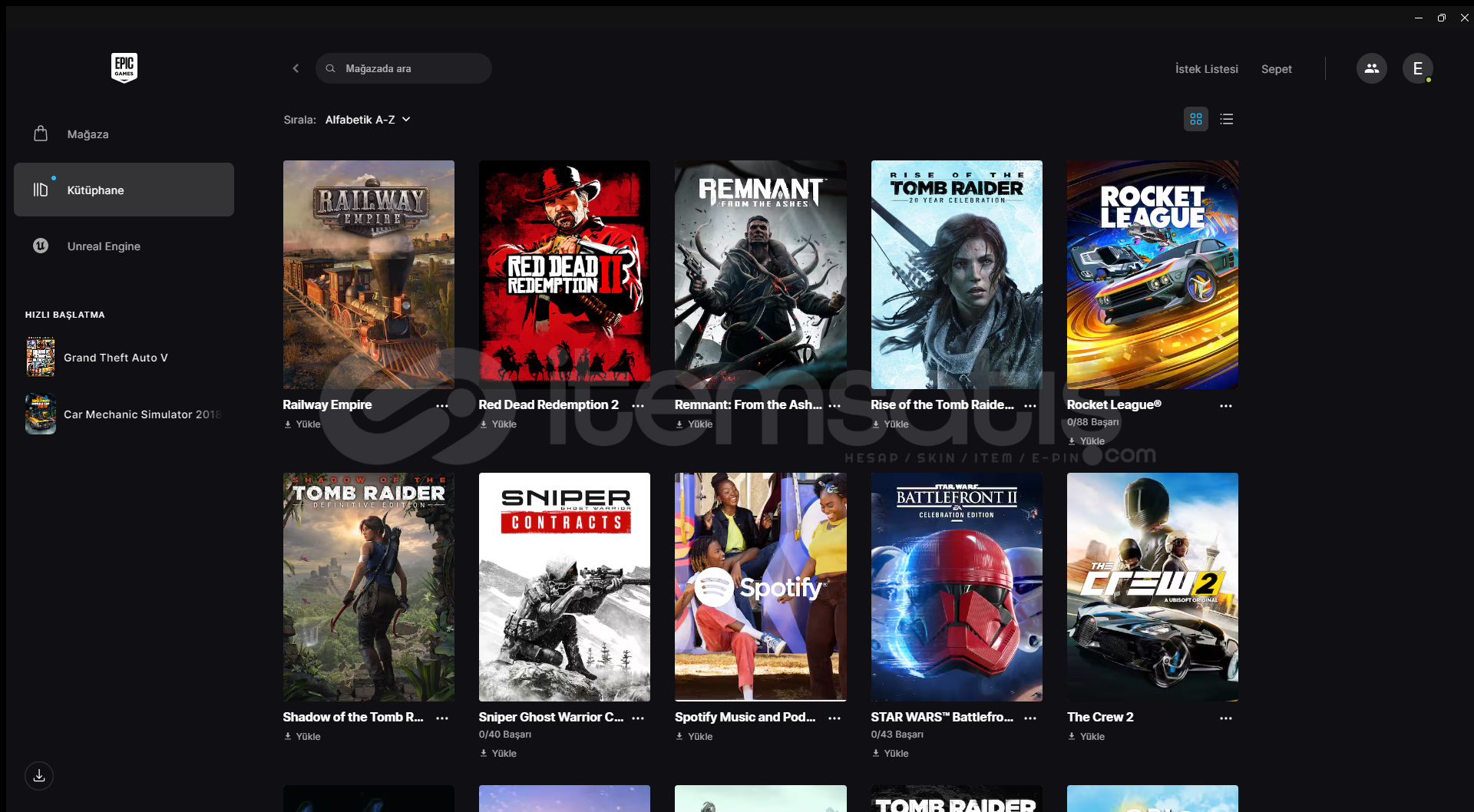Click Yükle under Spotify Music

(694, 736)
